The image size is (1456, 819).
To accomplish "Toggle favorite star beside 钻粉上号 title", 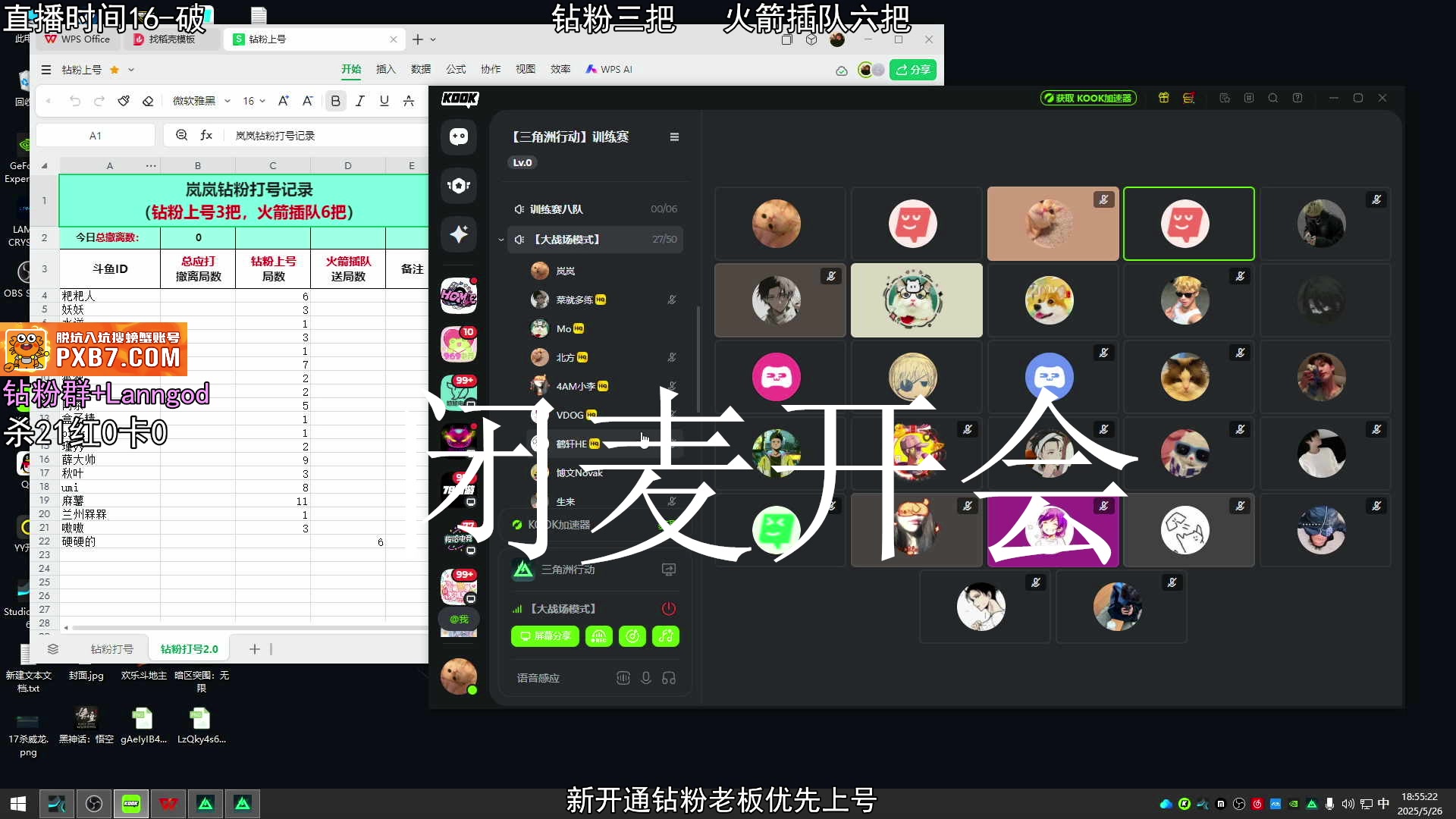I will coord(115,70).
